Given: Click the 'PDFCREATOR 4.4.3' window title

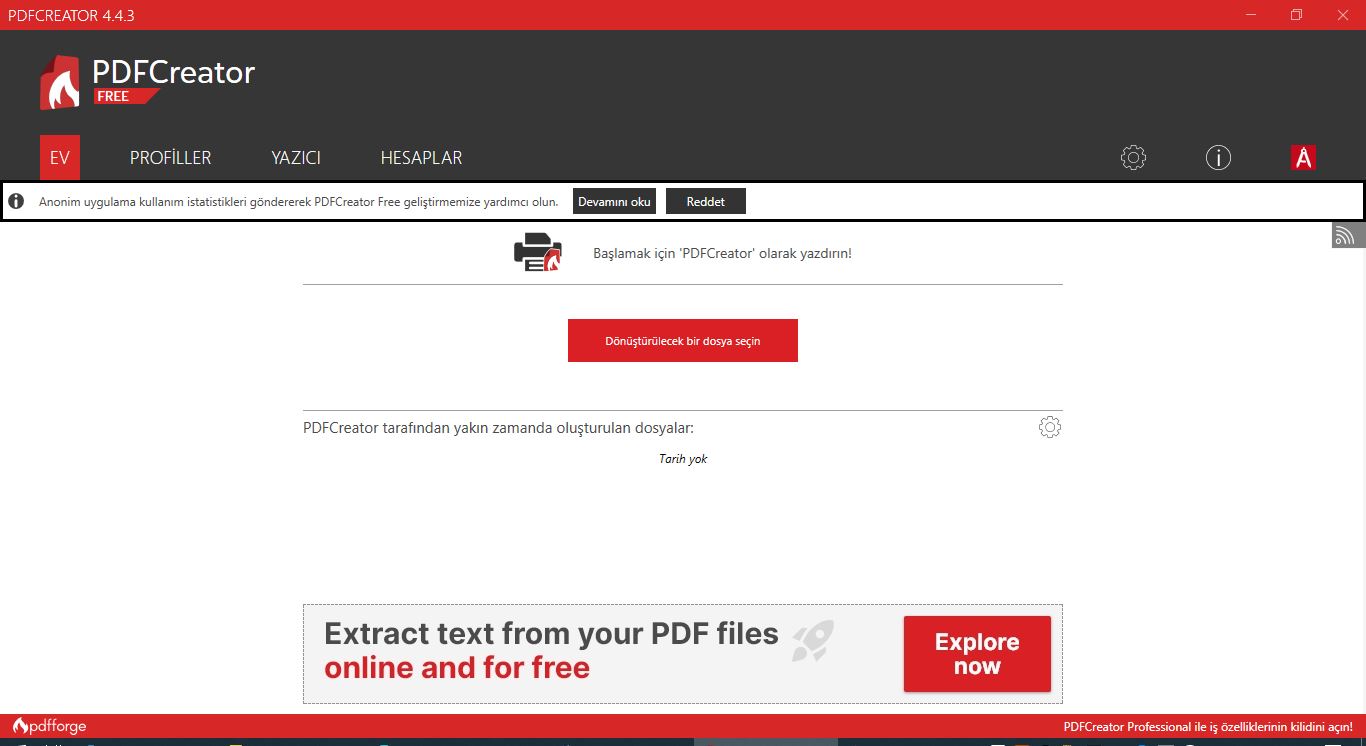Looking at the screenshot, I should coord(71,15).
